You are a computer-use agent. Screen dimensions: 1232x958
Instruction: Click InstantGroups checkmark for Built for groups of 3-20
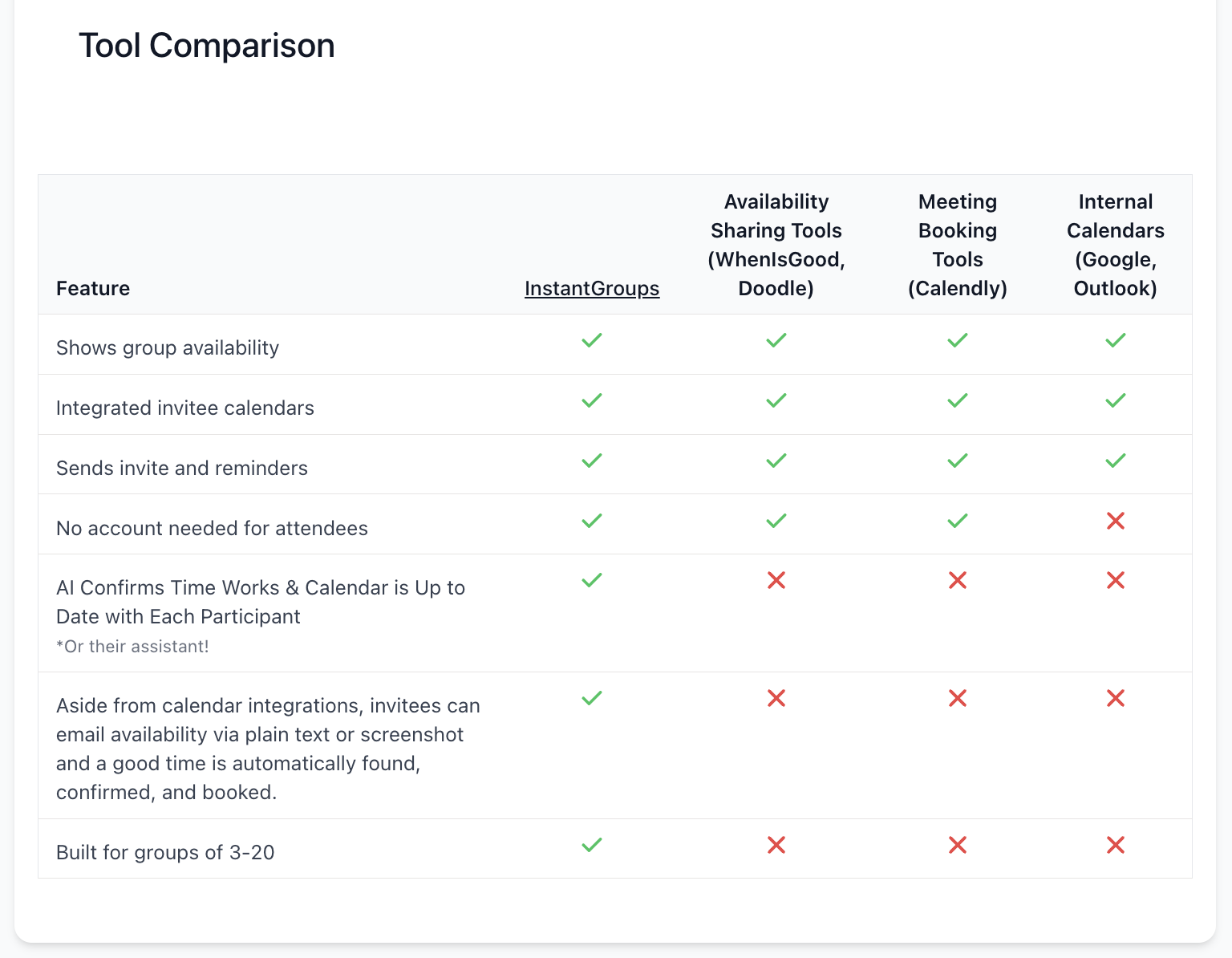point(592,845)
